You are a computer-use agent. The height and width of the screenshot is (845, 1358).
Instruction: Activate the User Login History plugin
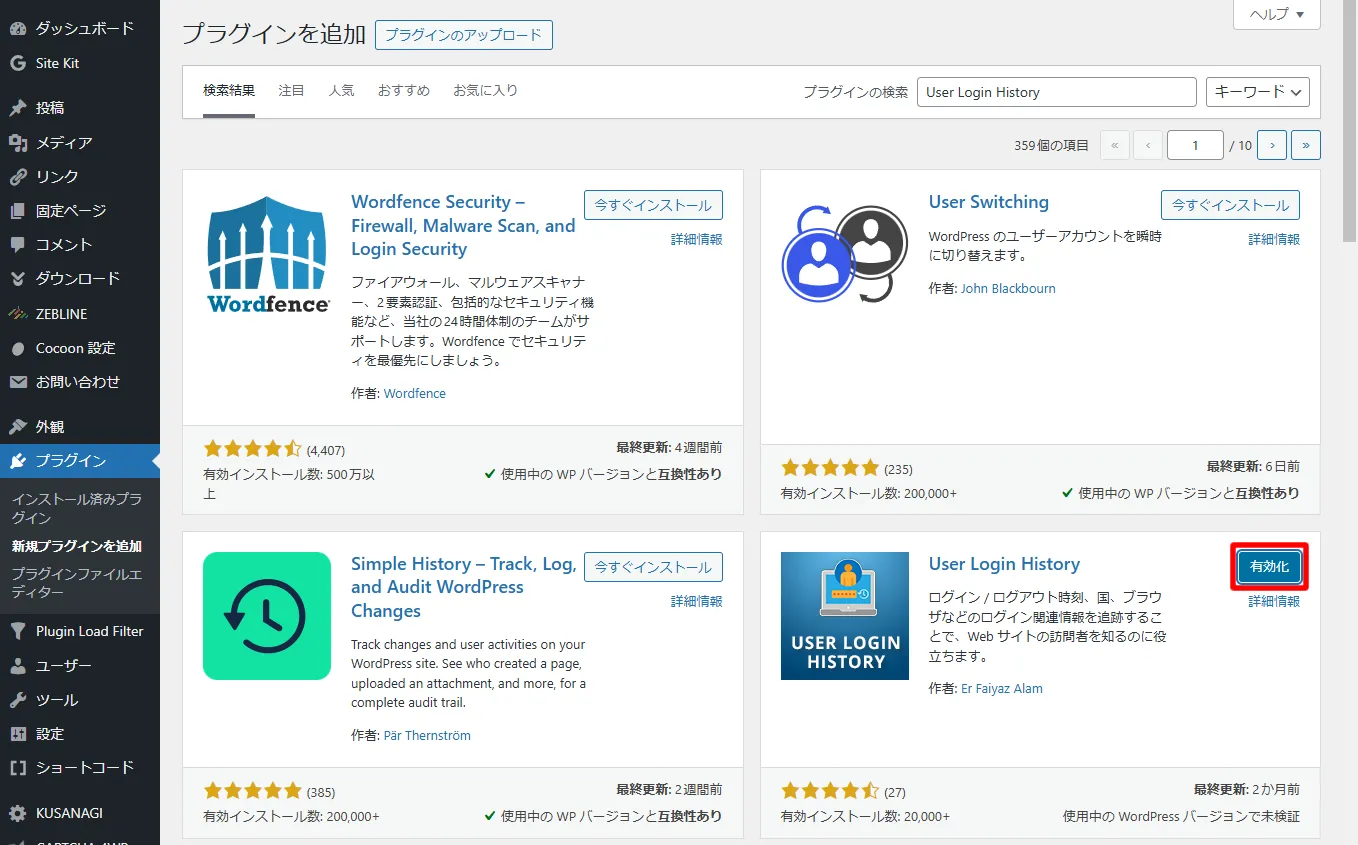[x=1269, y=567]
